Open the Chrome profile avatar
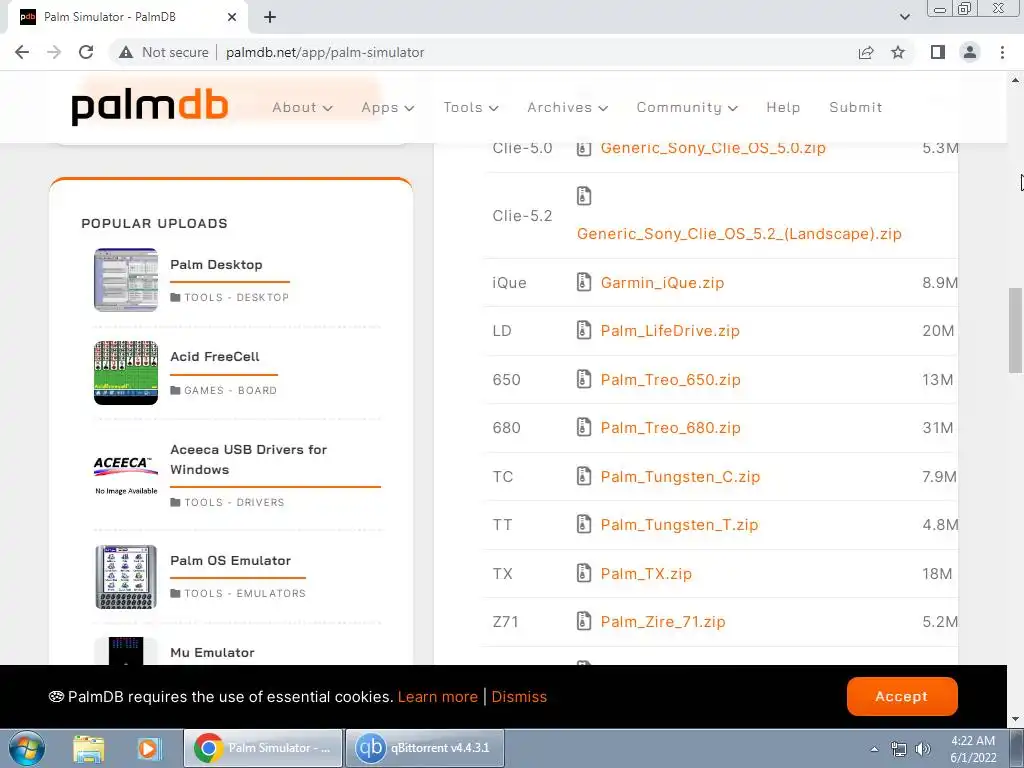Image resolution: width=1024 pixels, height=768 pixels. [970, 52]
